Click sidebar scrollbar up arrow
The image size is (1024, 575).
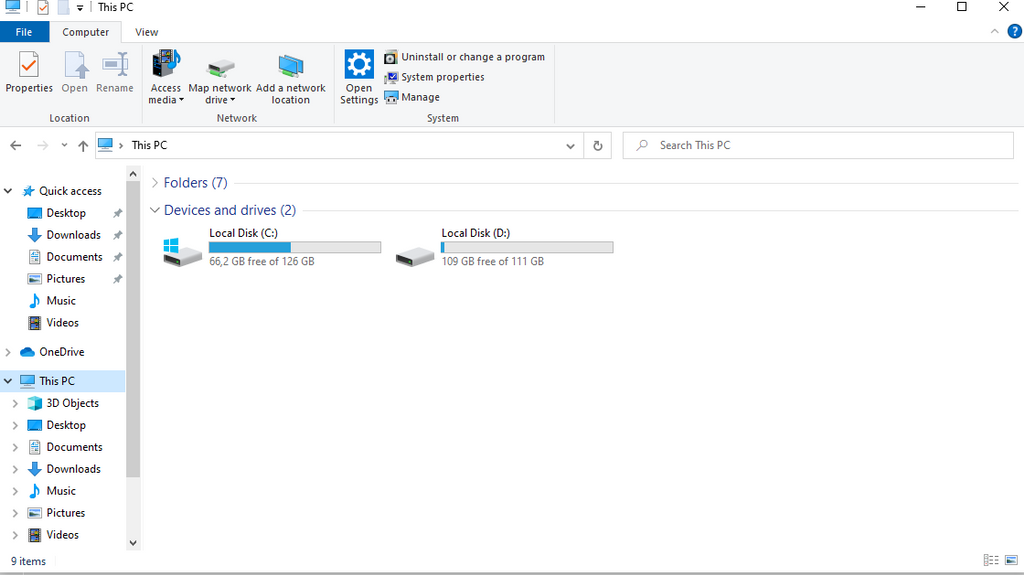133,174
